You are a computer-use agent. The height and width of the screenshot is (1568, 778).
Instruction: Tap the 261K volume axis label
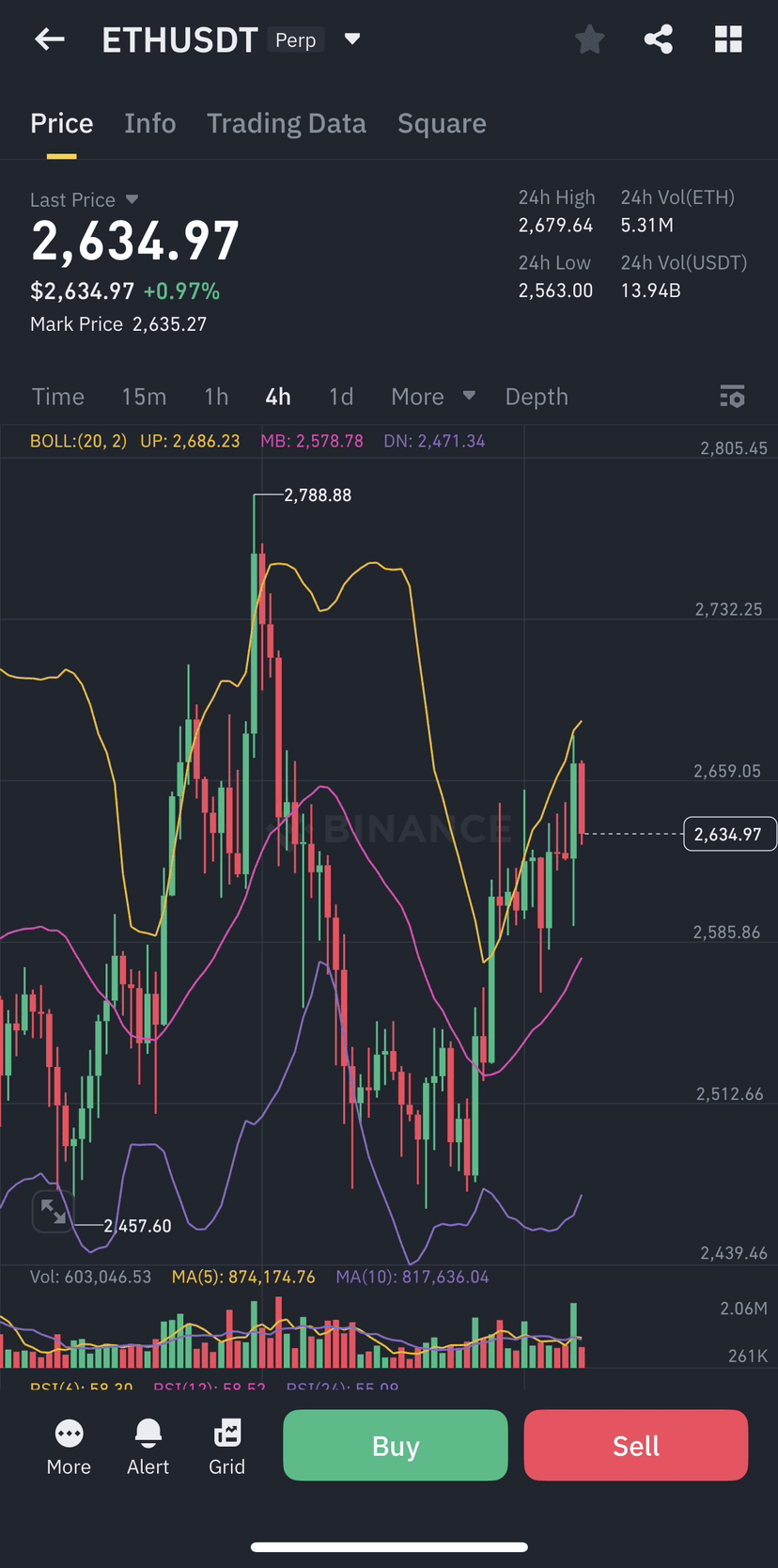pos(748,1356)
